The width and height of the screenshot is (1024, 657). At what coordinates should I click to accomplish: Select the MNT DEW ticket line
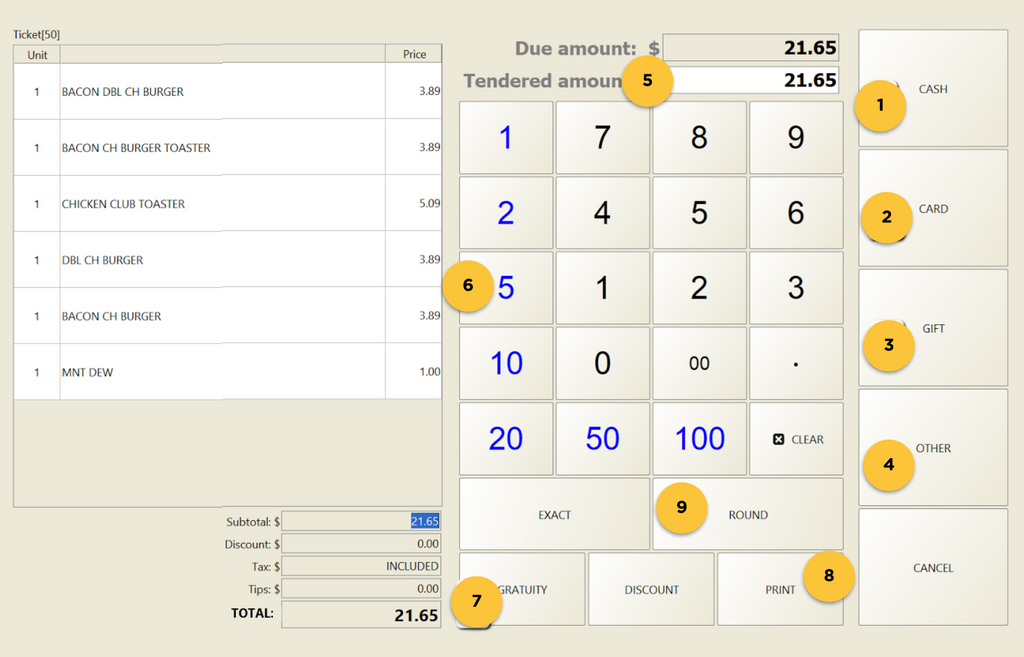tap(200, 371)
